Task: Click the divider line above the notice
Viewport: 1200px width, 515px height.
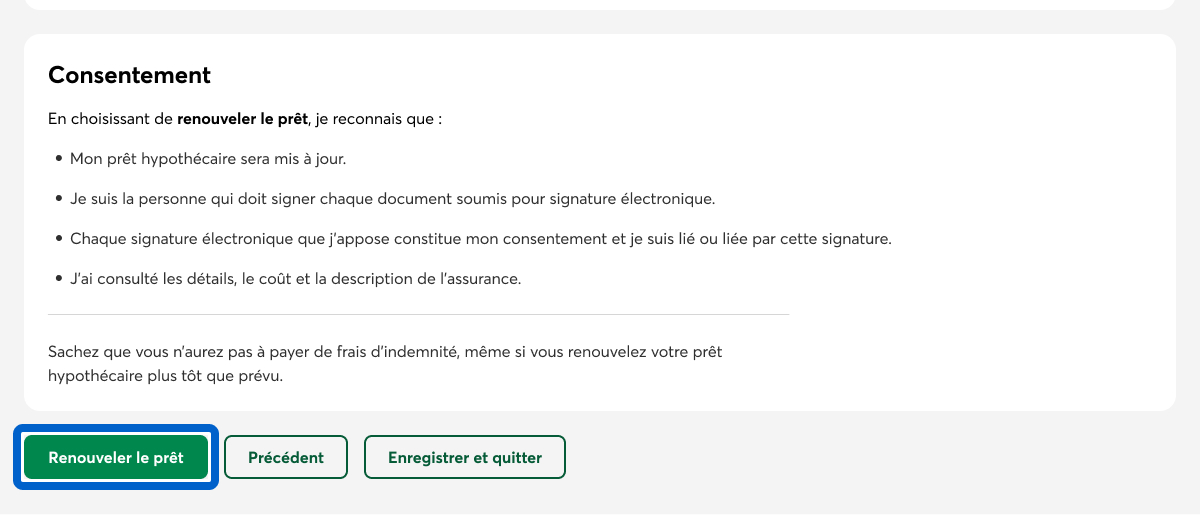Action: [x=418, y=314]
